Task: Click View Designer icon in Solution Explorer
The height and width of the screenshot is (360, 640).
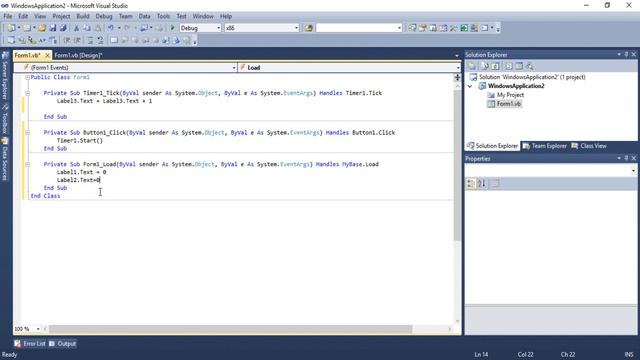Action: [519, 66]
